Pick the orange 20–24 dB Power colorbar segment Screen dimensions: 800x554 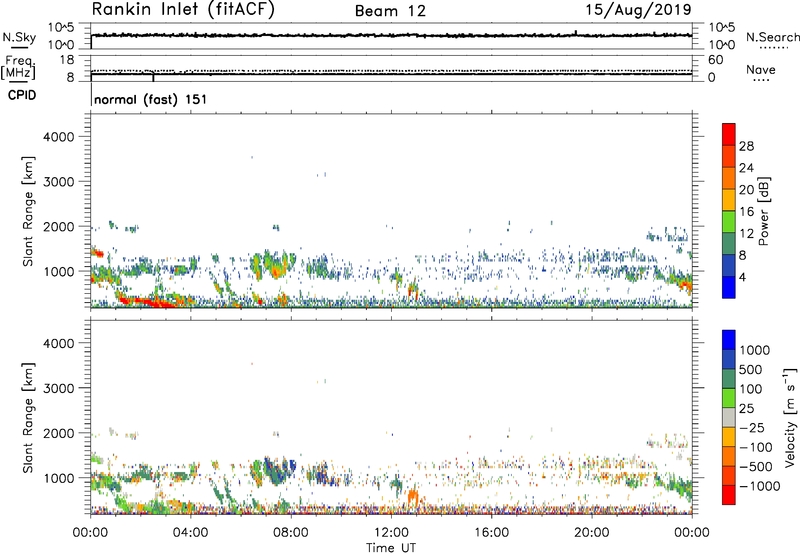(729, 178)
